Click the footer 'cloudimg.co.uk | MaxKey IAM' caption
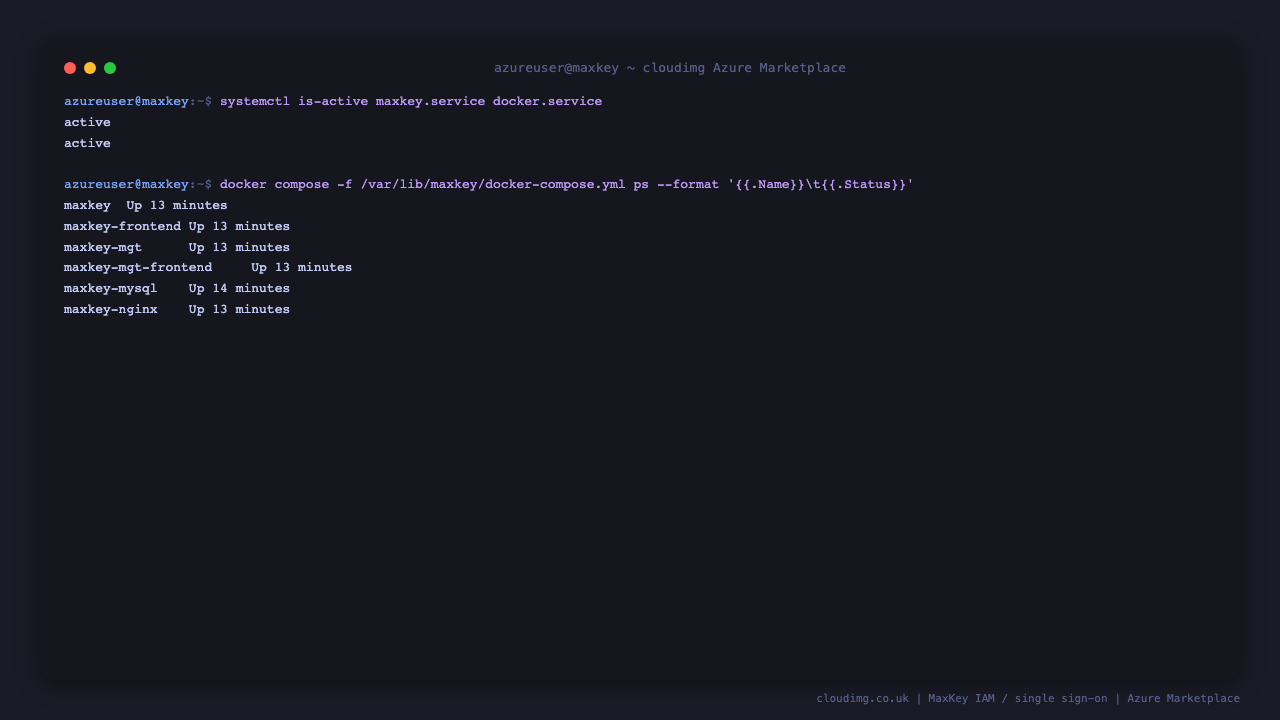Viewport: 1280px width, 720px height. pos(1028,698)
